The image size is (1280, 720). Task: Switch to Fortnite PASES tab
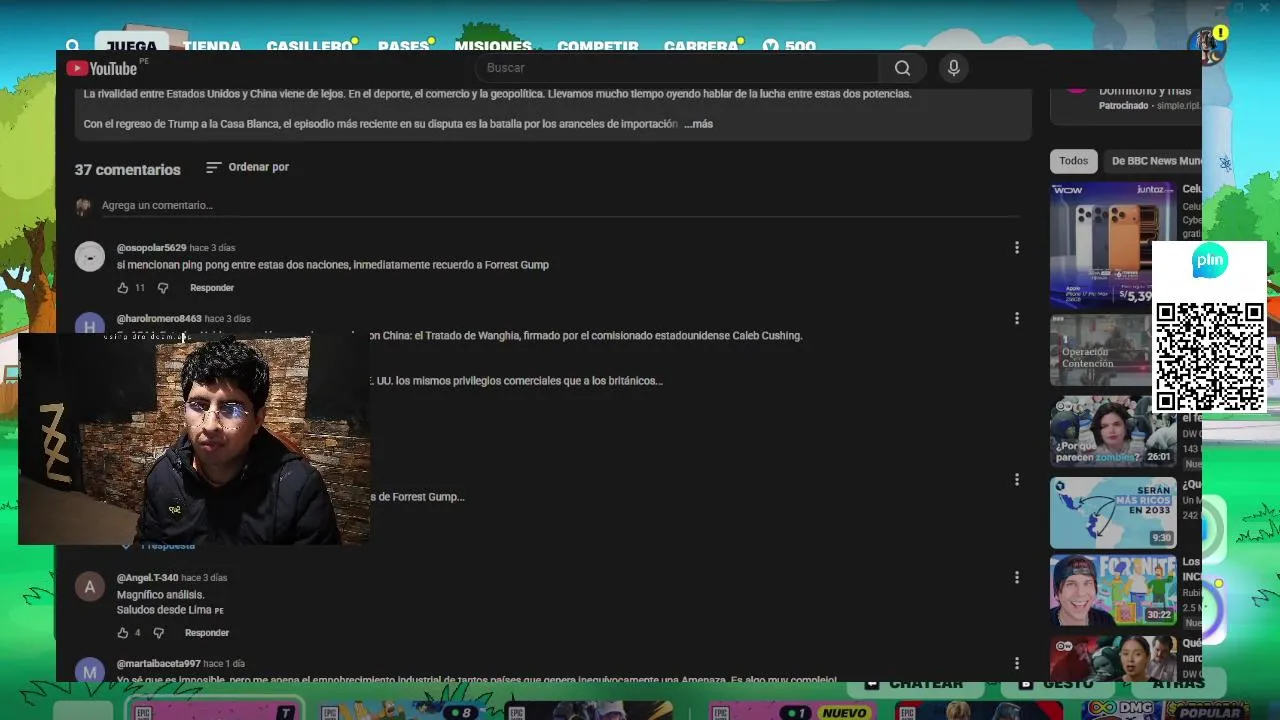[x=403, y=46]
